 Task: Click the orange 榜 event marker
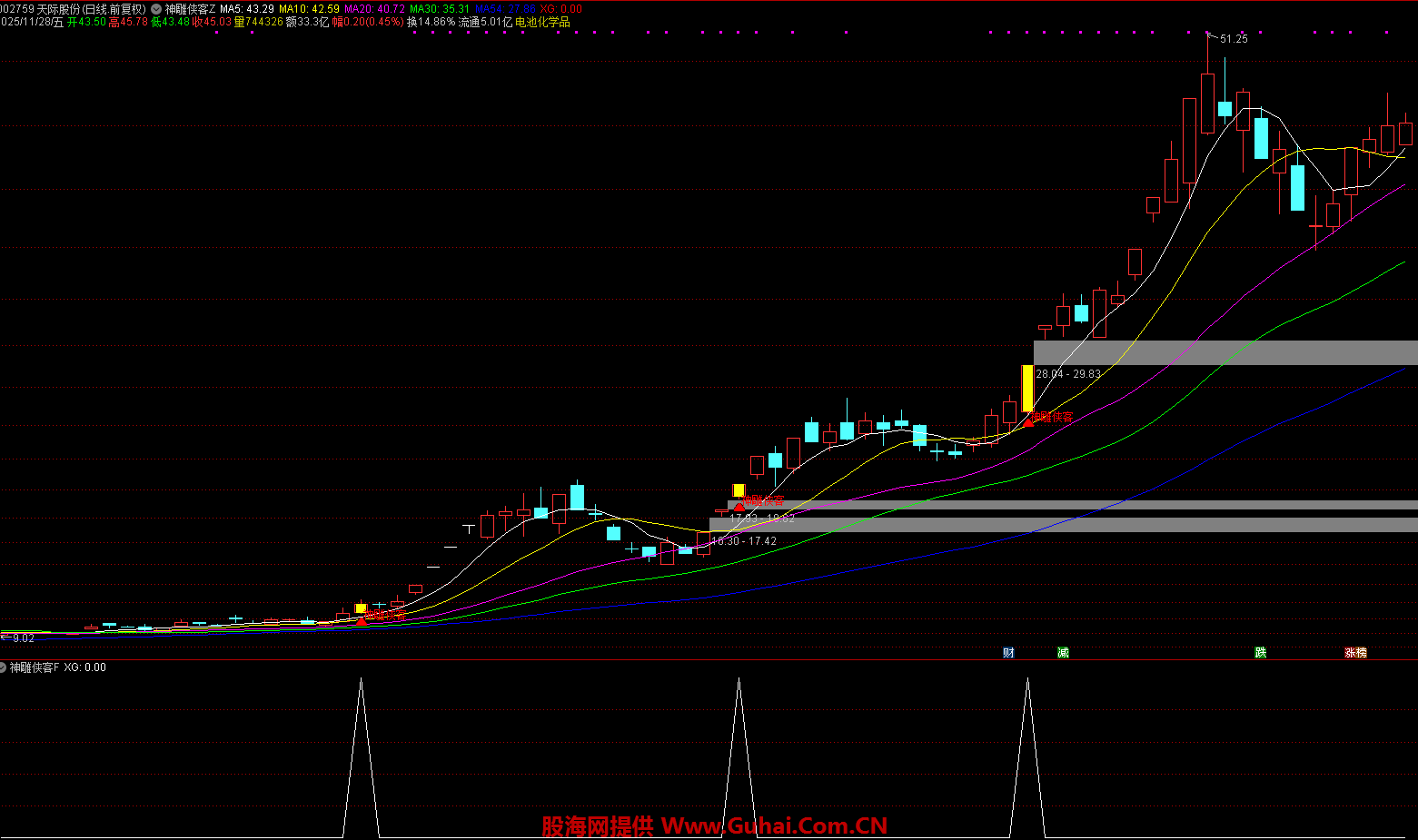[x=1361, y=652]
